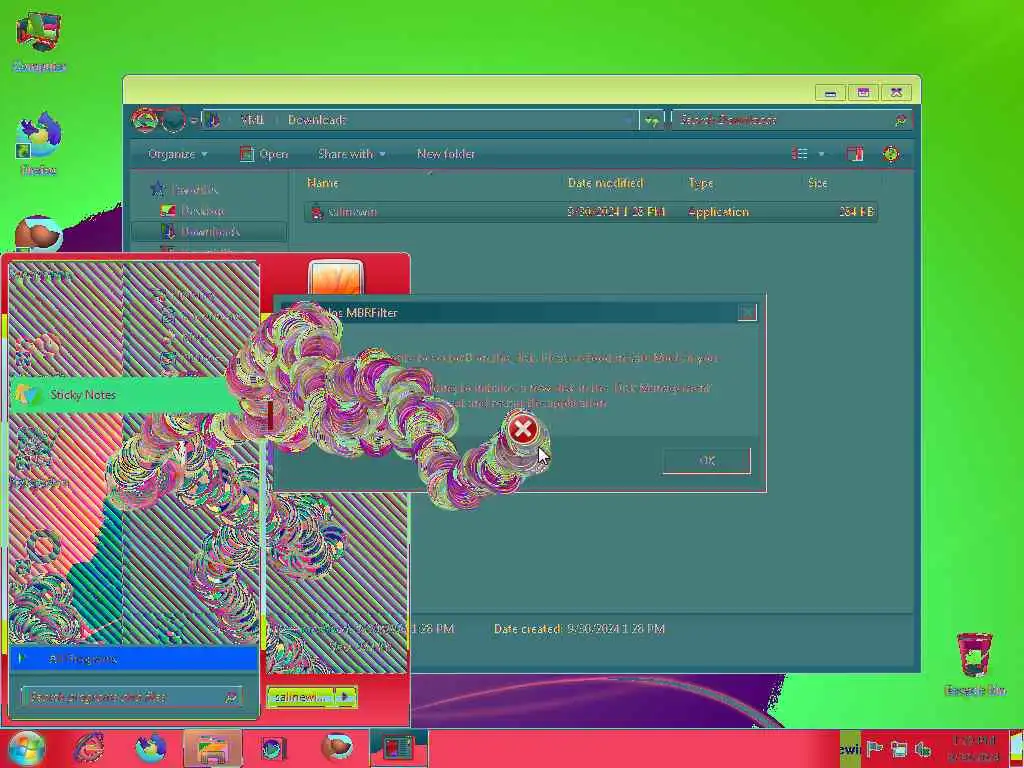Close the MBRFilter error dialog

tap(747, 313)
